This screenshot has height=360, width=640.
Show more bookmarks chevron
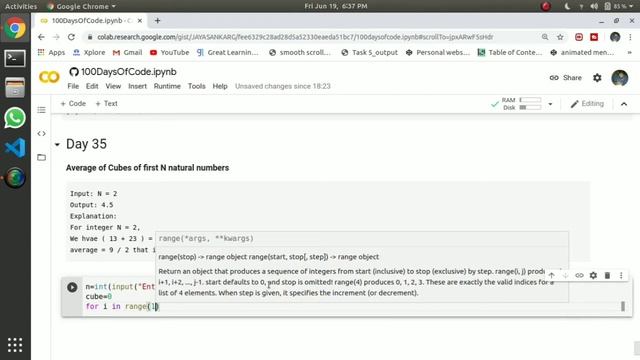click(x=629, y=53)
